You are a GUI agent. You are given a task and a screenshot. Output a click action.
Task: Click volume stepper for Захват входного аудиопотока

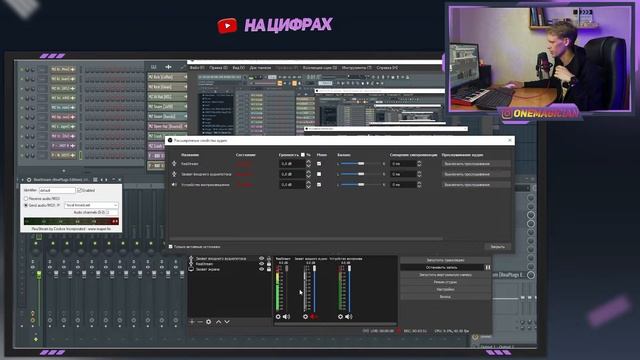coord(308,174)
